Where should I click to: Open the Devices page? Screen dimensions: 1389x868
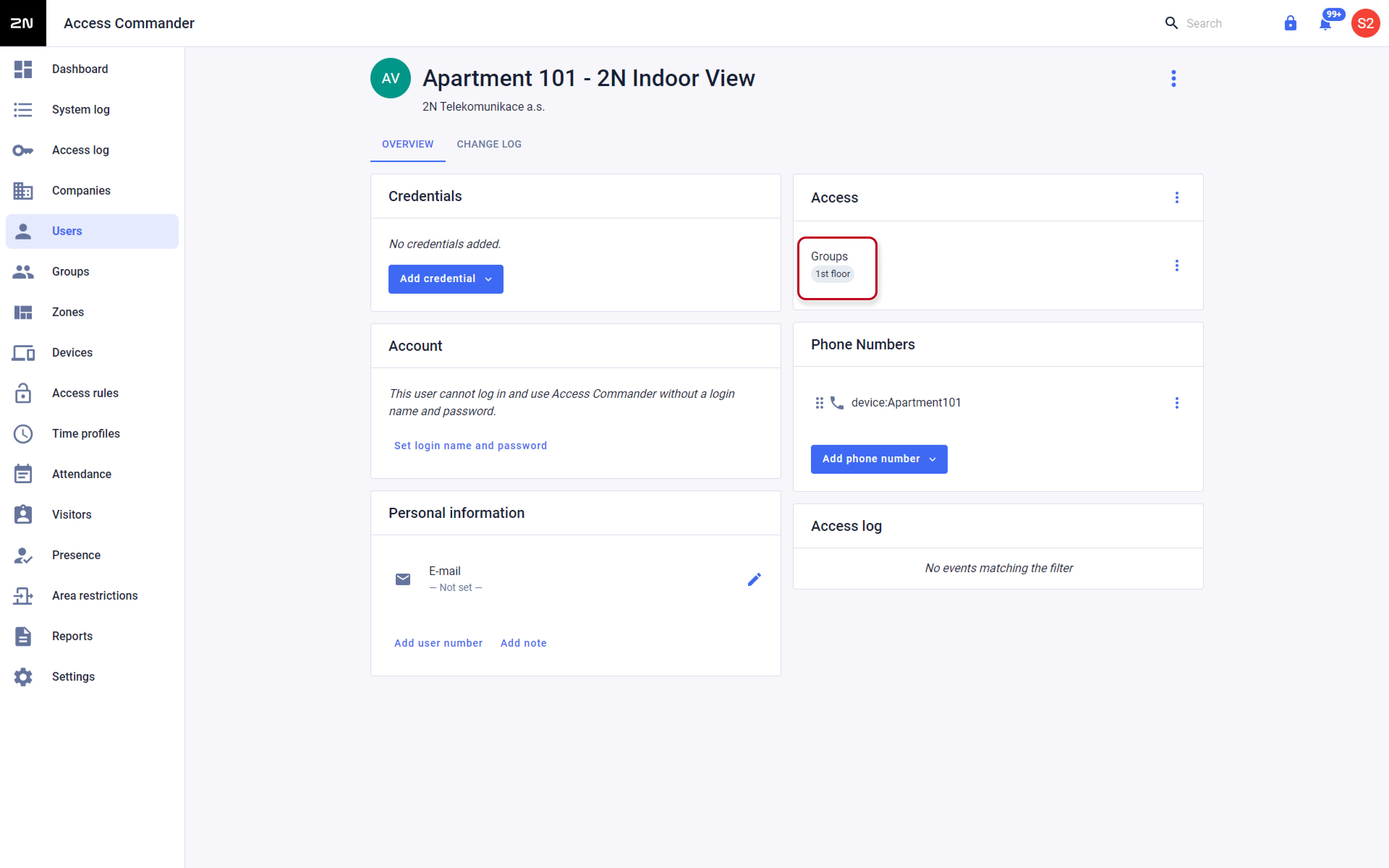tap(92, 353)
